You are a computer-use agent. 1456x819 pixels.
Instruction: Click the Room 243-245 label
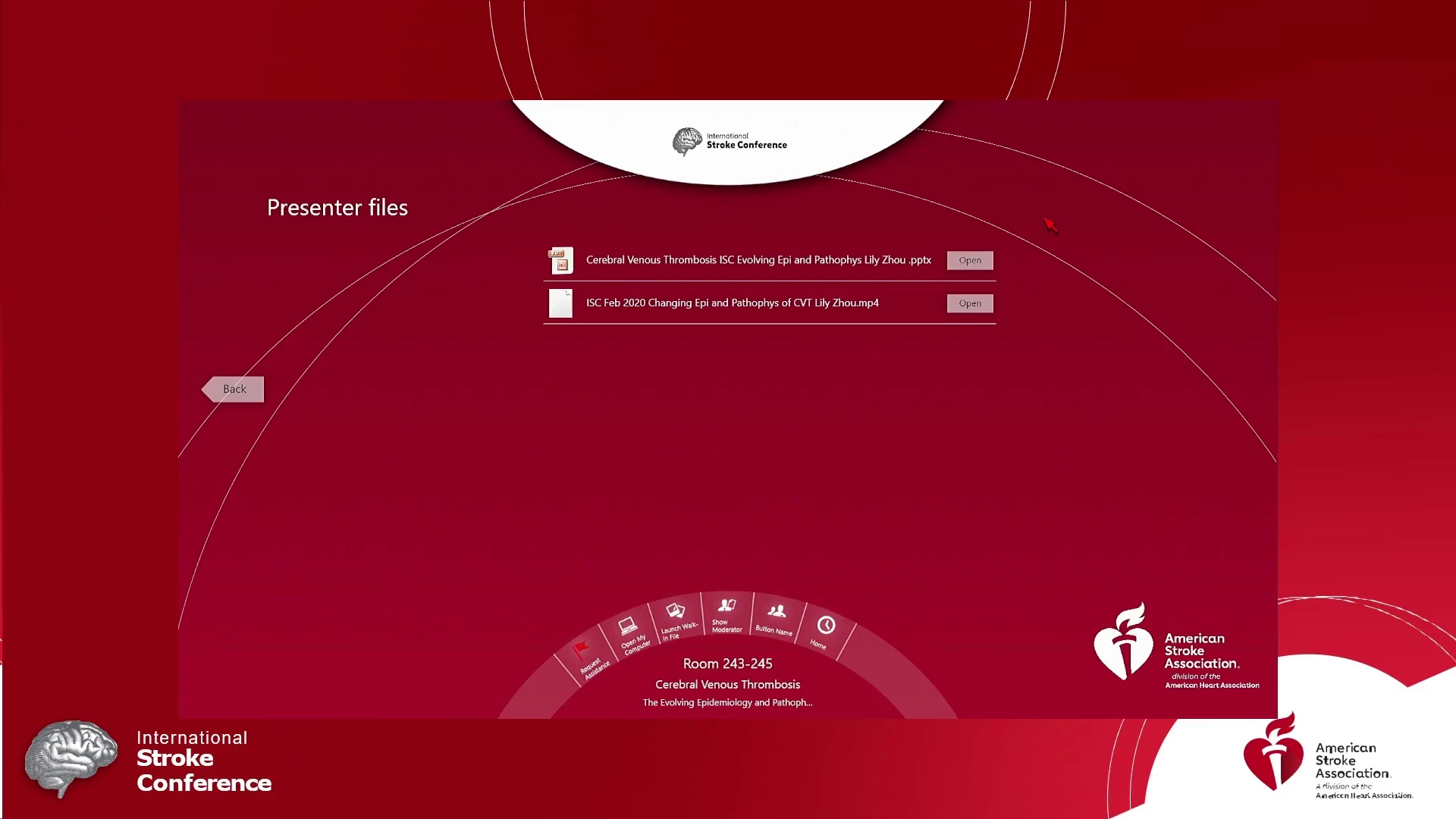click(727, 664)
